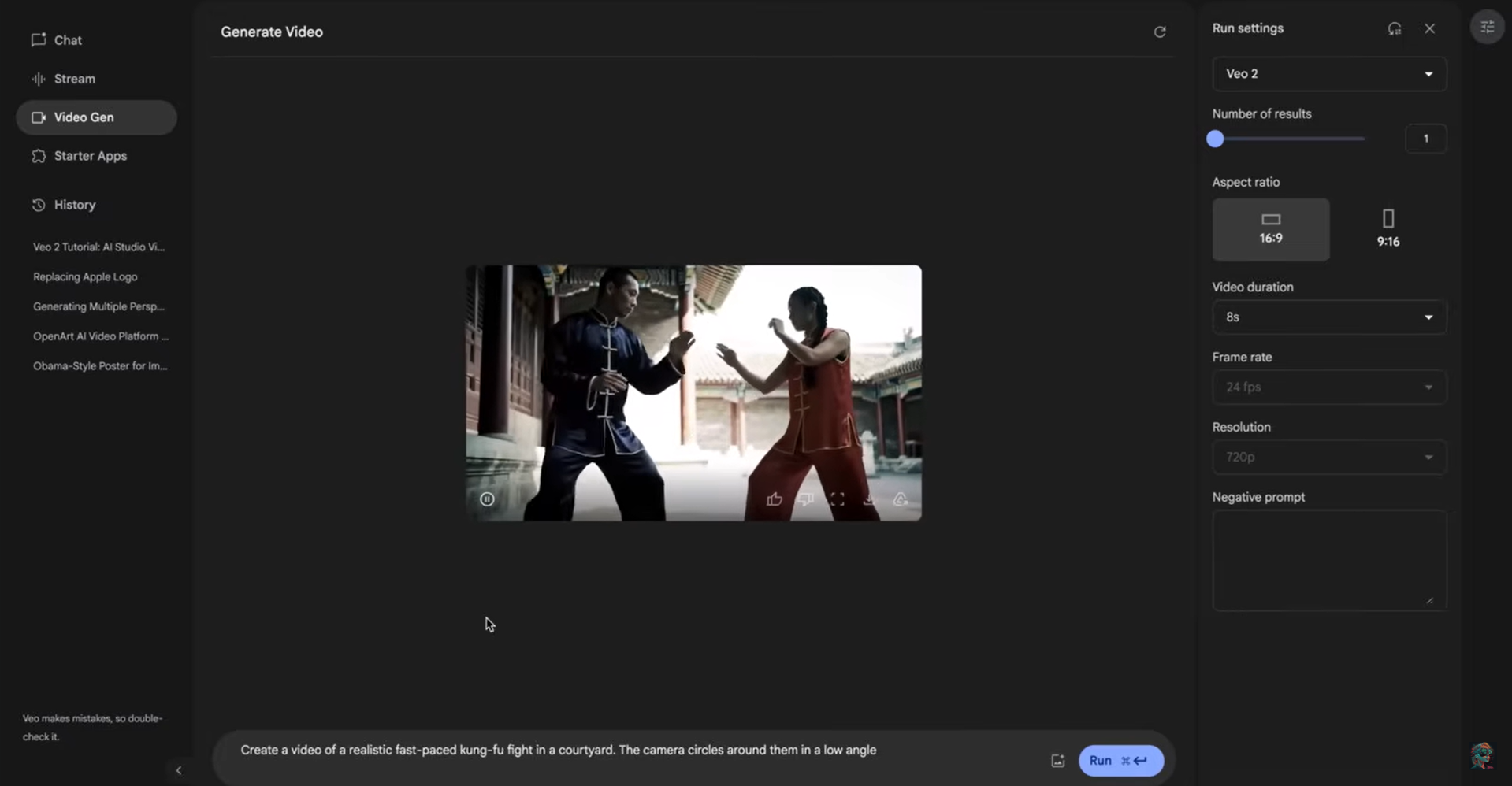Open the Veo 2 model dropdown

pos(1328,73)
